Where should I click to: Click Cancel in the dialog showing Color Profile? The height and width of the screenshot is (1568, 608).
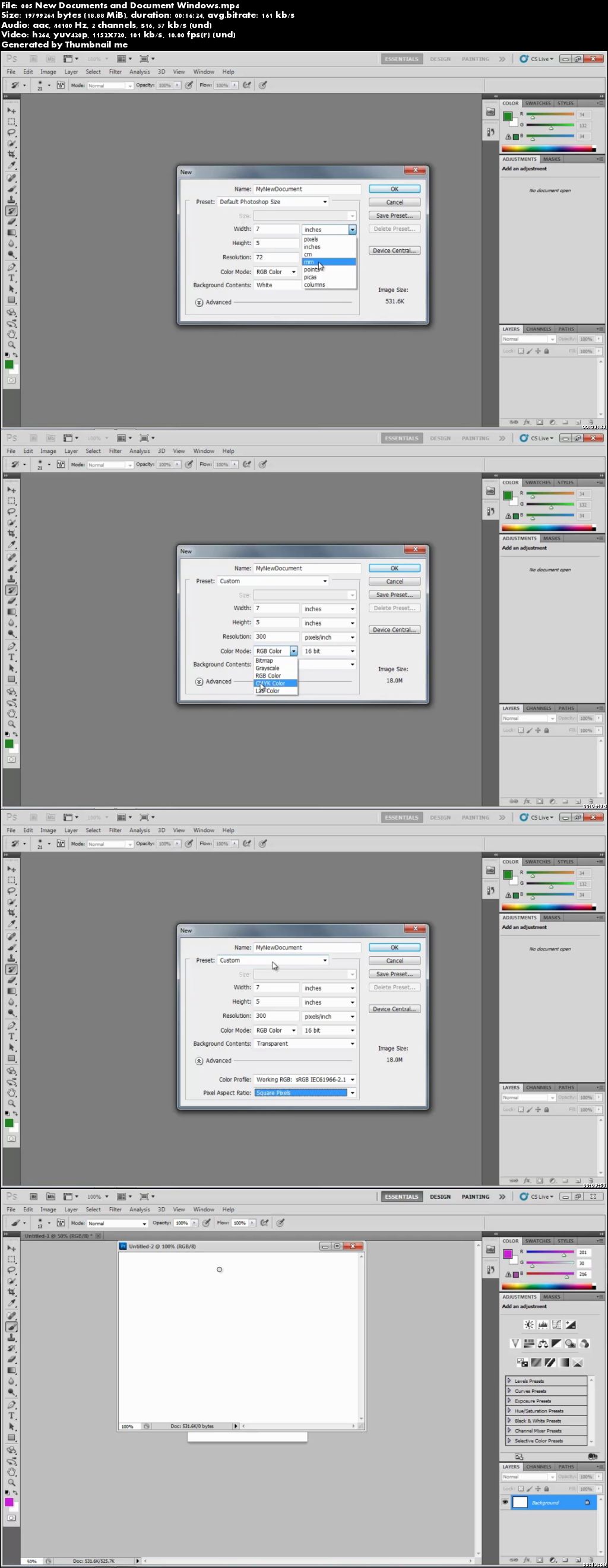[394, 960]
